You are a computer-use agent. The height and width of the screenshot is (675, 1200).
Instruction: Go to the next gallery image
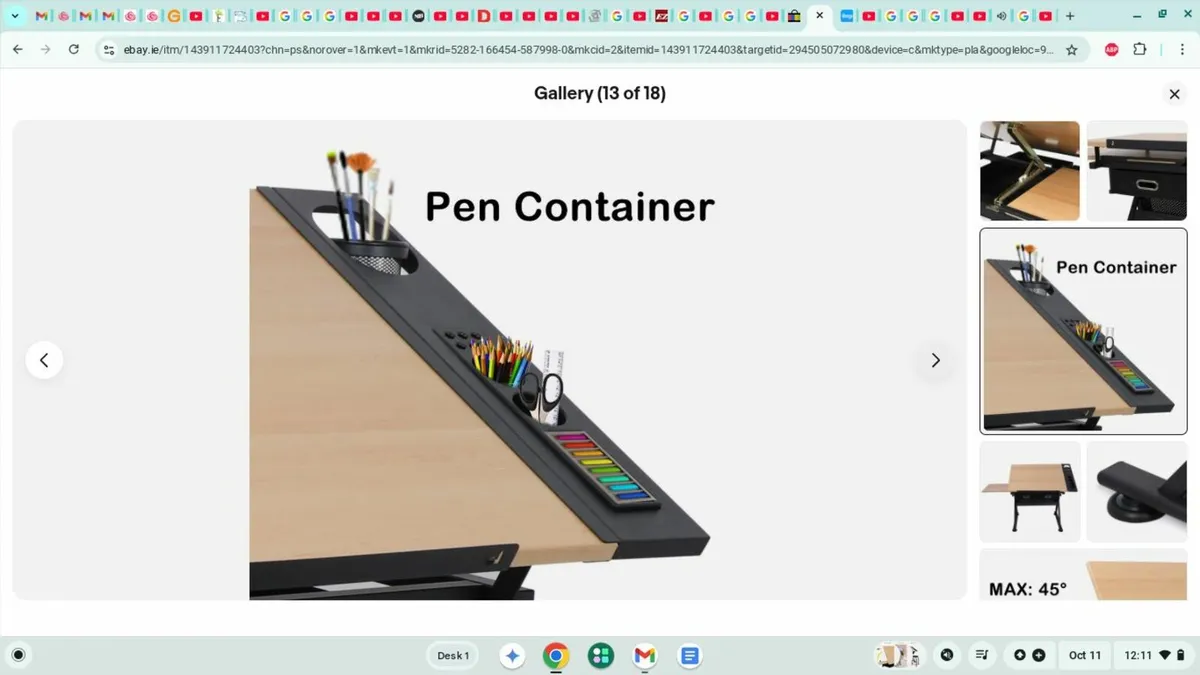935,360
